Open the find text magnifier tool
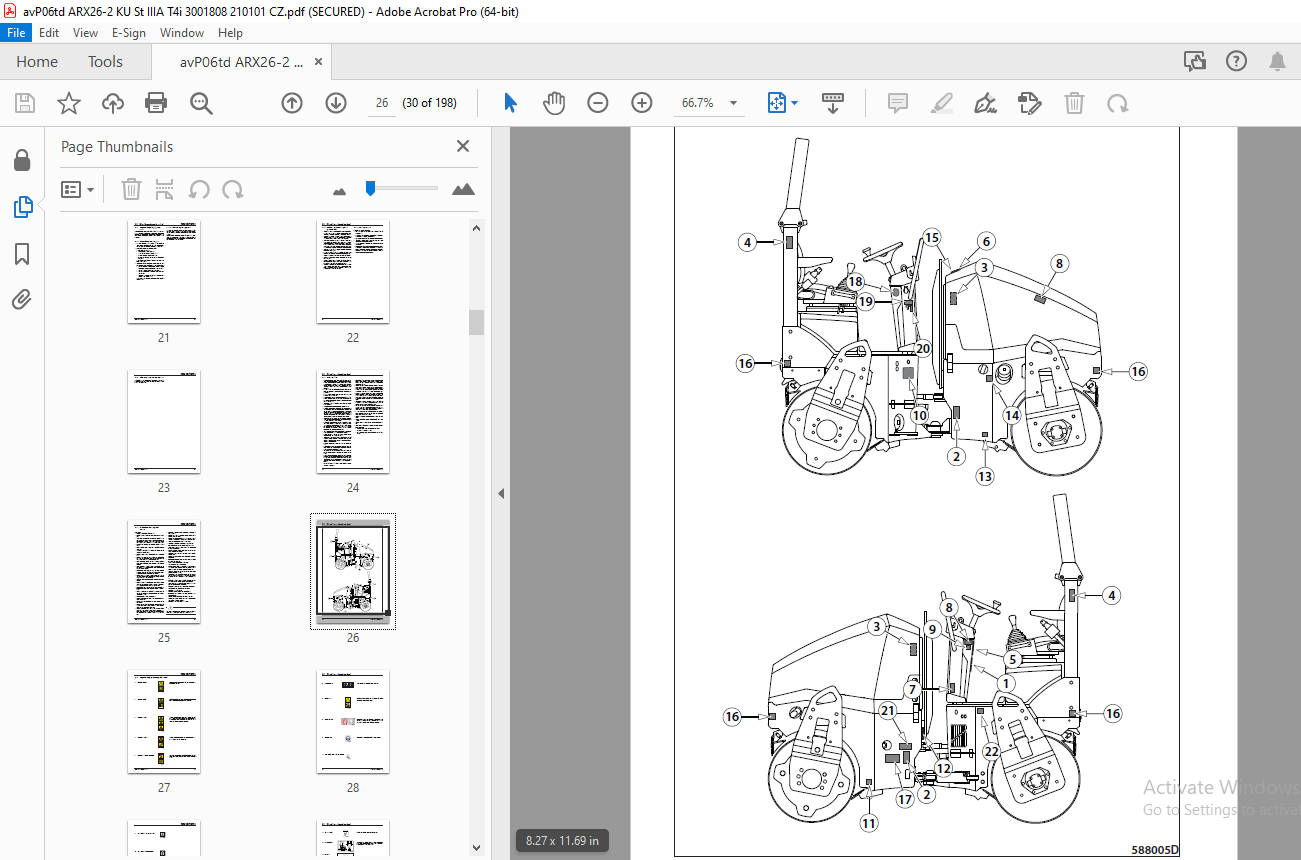Viewport: 1301px width, 860px height. 201,103
